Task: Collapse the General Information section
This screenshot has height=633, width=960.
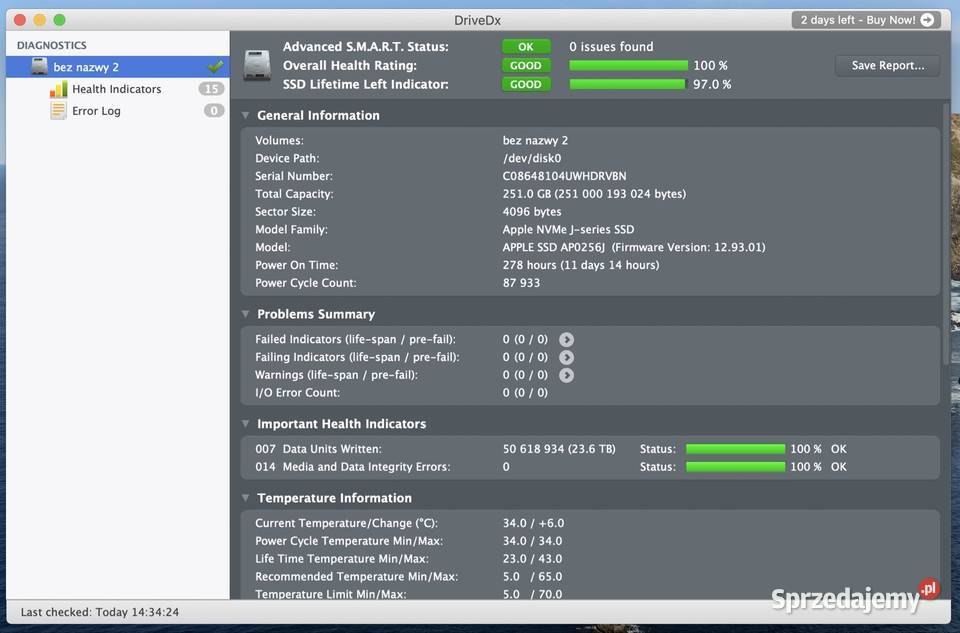Action: [x=246, y=115]
